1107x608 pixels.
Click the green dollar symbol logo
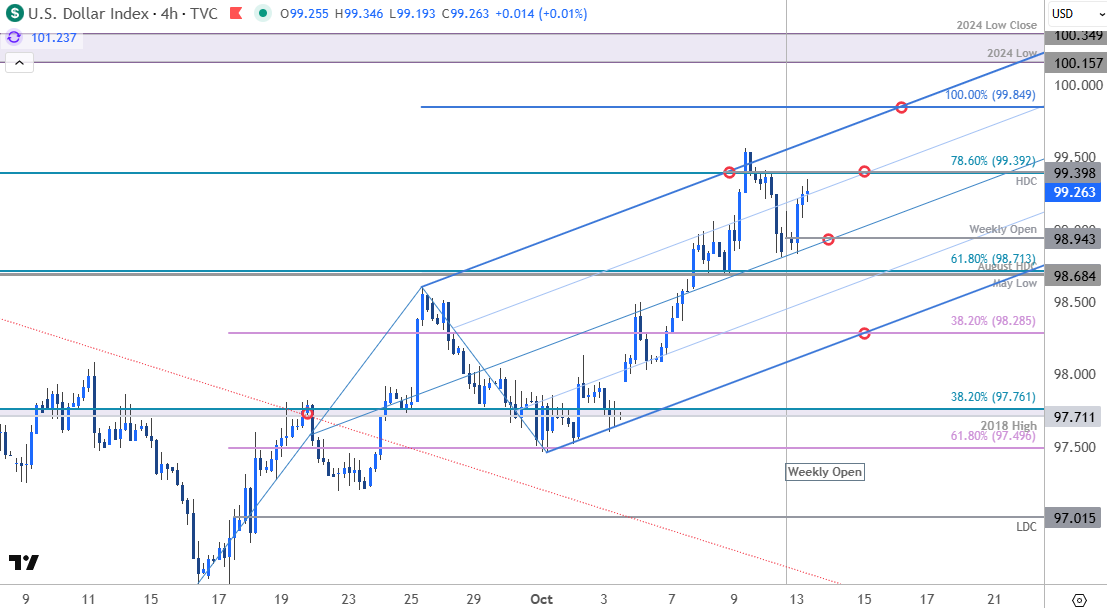pos(14,13)
